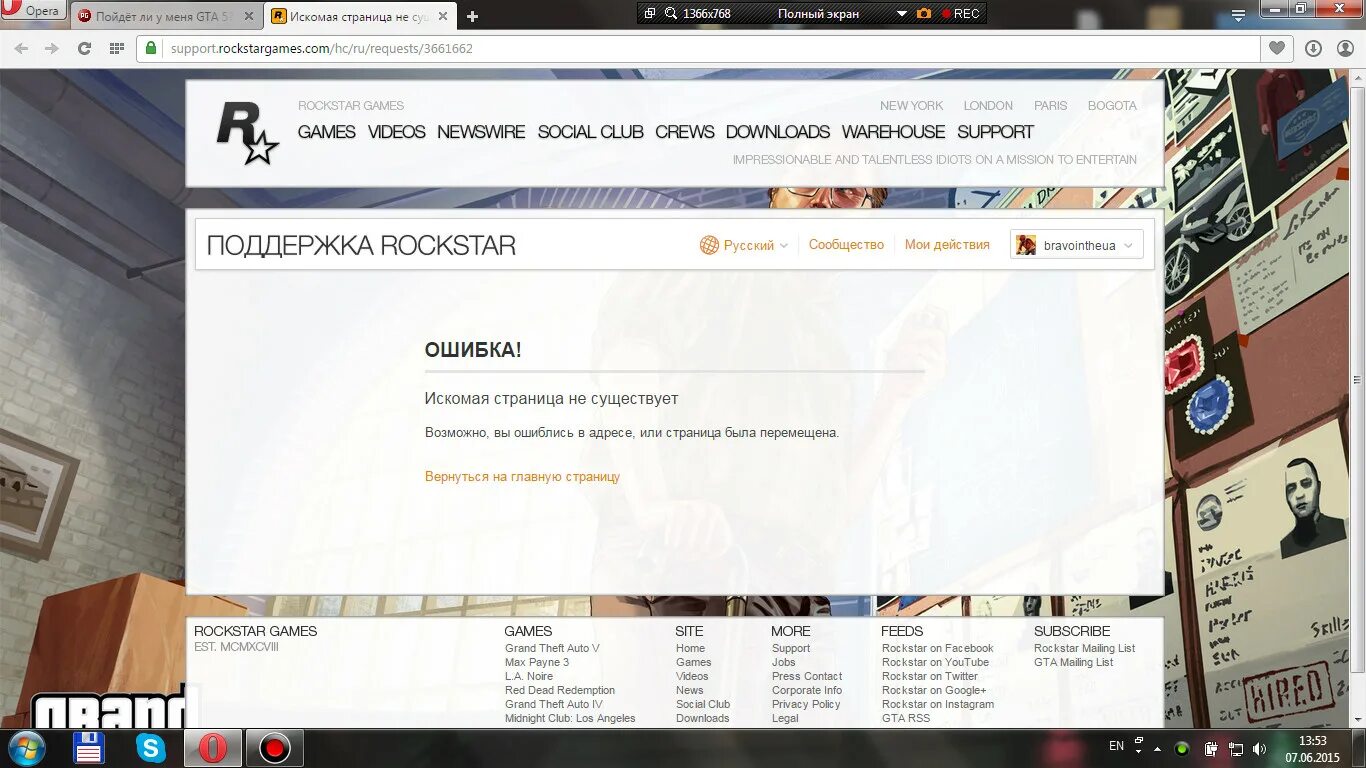Image resolution: width=1366 pixels, height=768 pixels.
Task: Open Rockstar on Facebook feed link
Action: point(938,648)
